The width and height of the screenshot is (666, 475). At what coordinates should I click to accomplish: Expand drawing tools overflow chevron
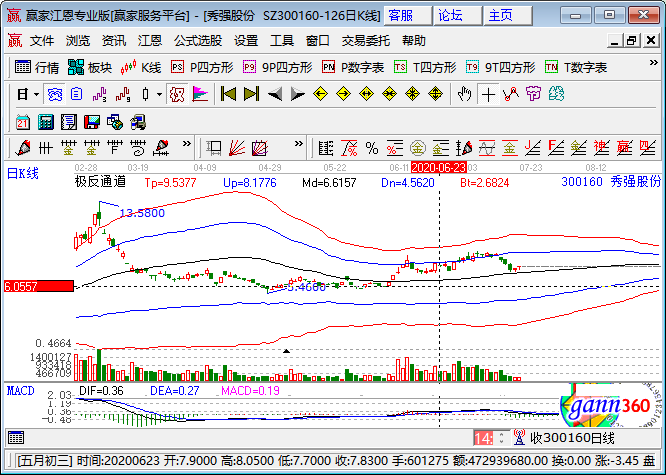(x=186, y=144)
